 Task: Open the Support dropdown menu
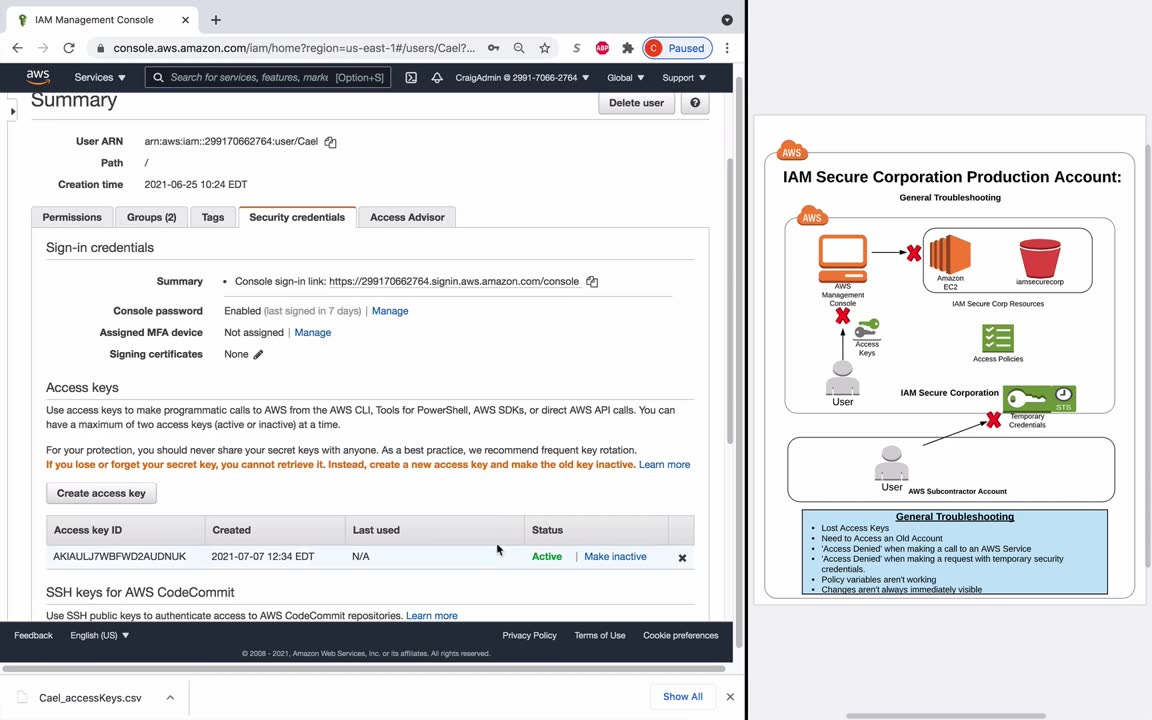(684, 77)
